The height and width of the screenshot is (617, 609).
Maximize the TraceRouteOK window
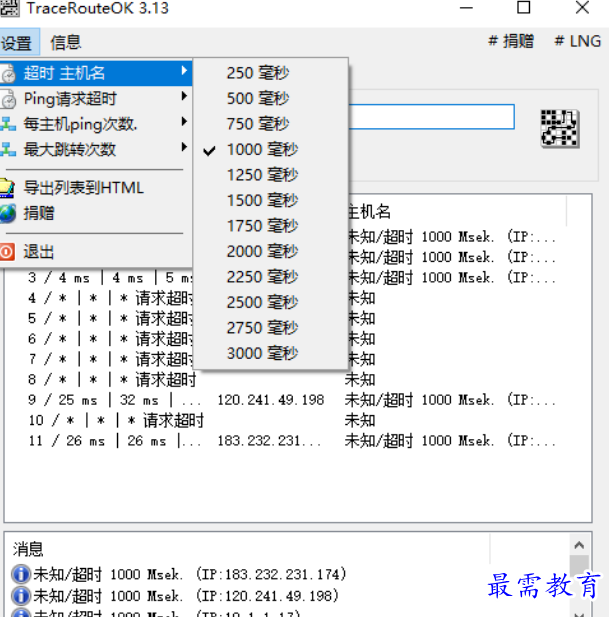pyautogui.click(x=524, y=7)
